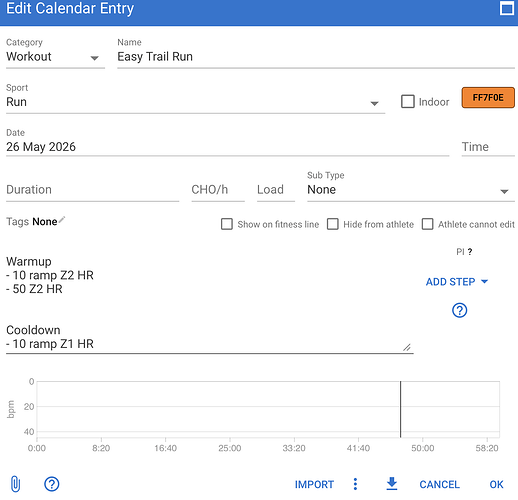Check the Hide from athlete box
This screenshot has height=500, width=518.
(333, 224)
